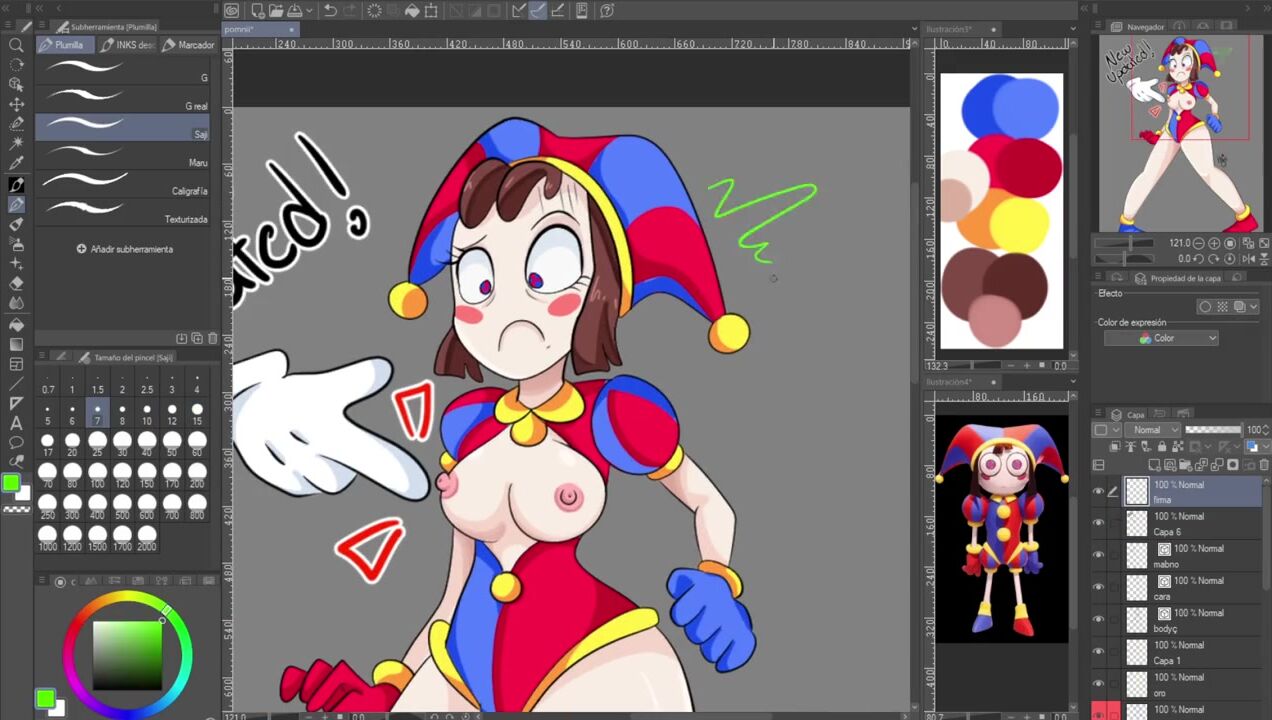This screenshot has height=720, width=1272.
Task: Choose the Eraser tool
Action: (16, 284)
